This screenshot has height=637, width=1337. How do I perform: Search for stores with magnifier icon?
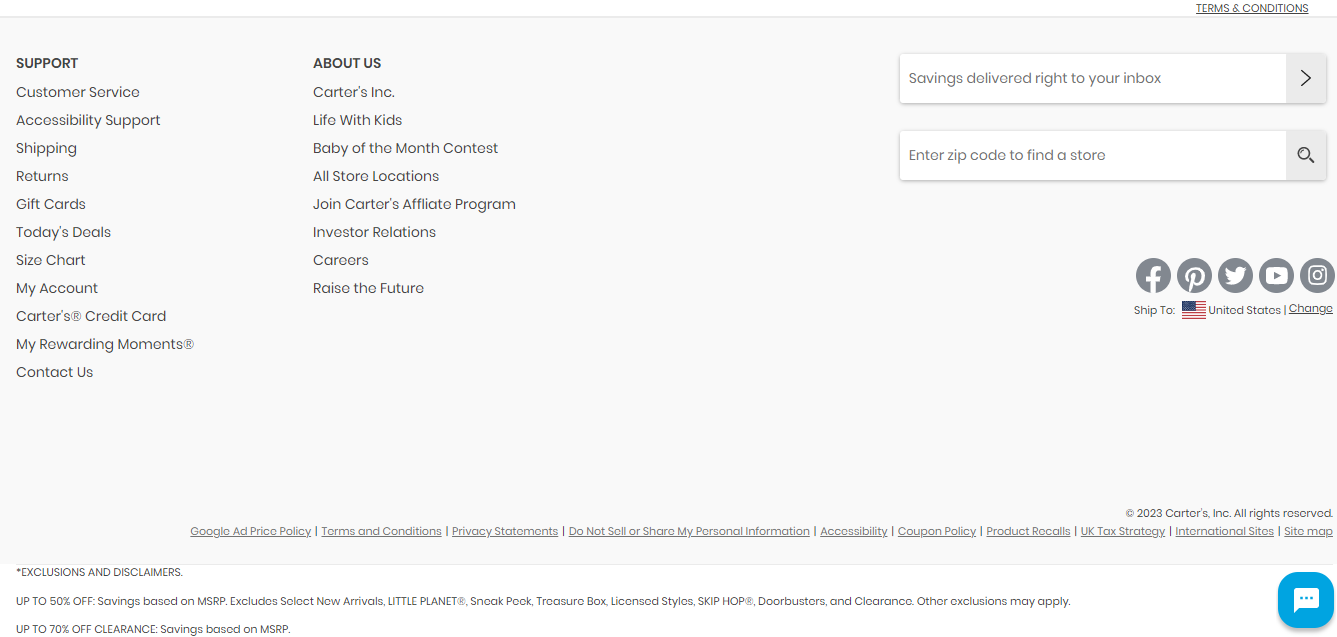pyautogui.click(x=1306, y=155)
